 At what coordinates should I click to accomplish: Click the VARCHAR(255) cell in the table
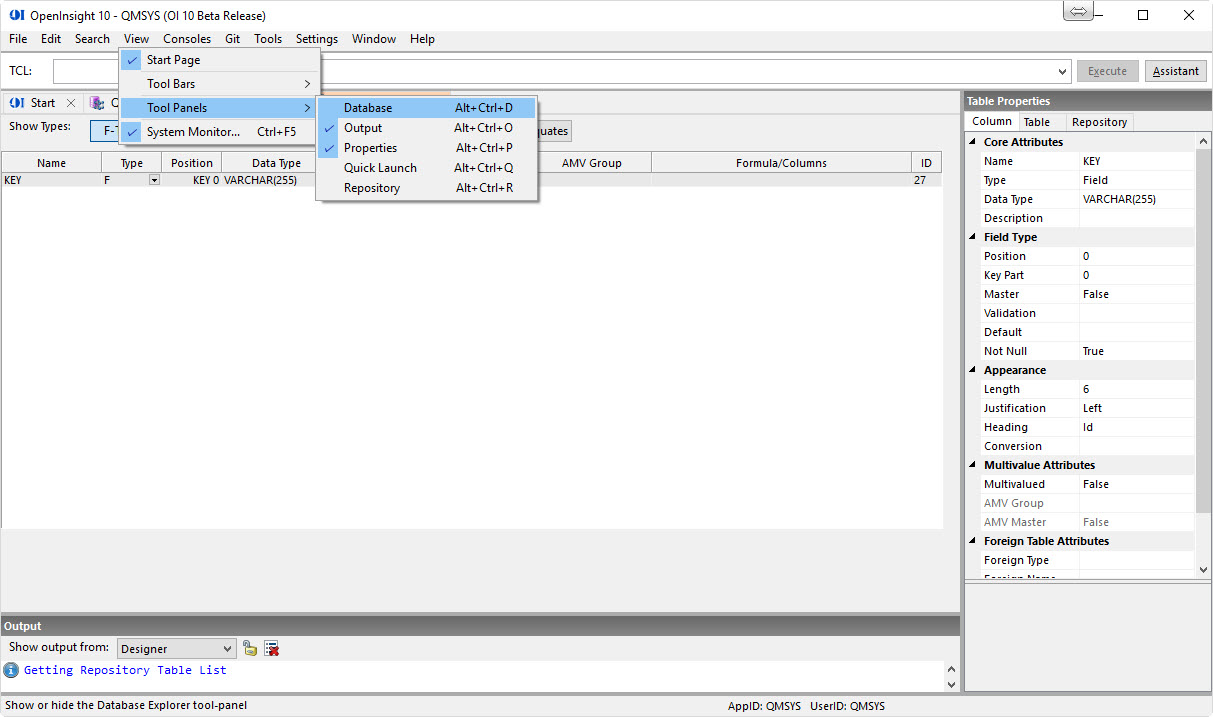tap(268, 180)
